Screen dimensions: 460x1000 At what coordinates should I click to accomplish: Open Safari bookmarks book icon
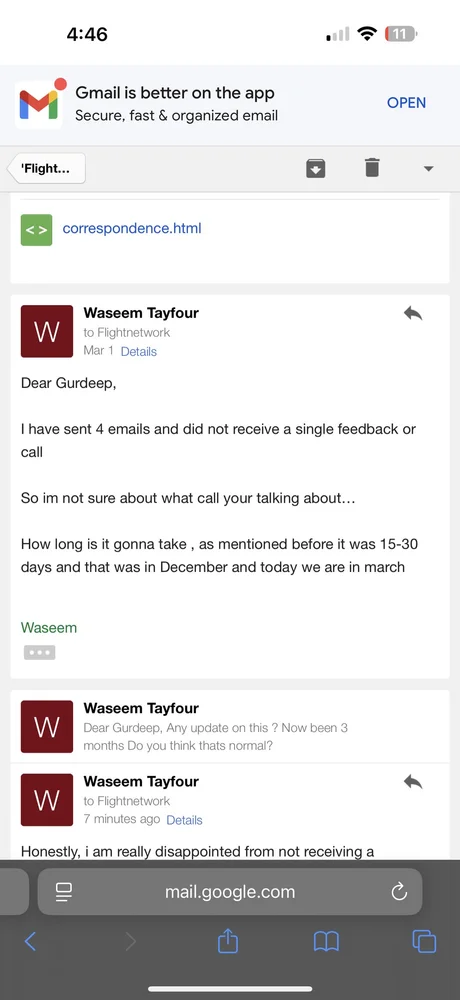coord(326,941)
